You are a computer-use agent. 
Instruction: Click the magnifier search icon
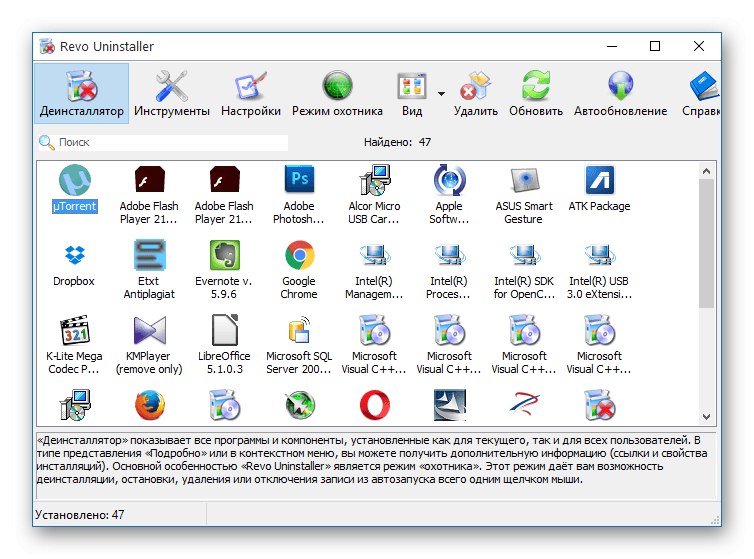coord(47,142)
